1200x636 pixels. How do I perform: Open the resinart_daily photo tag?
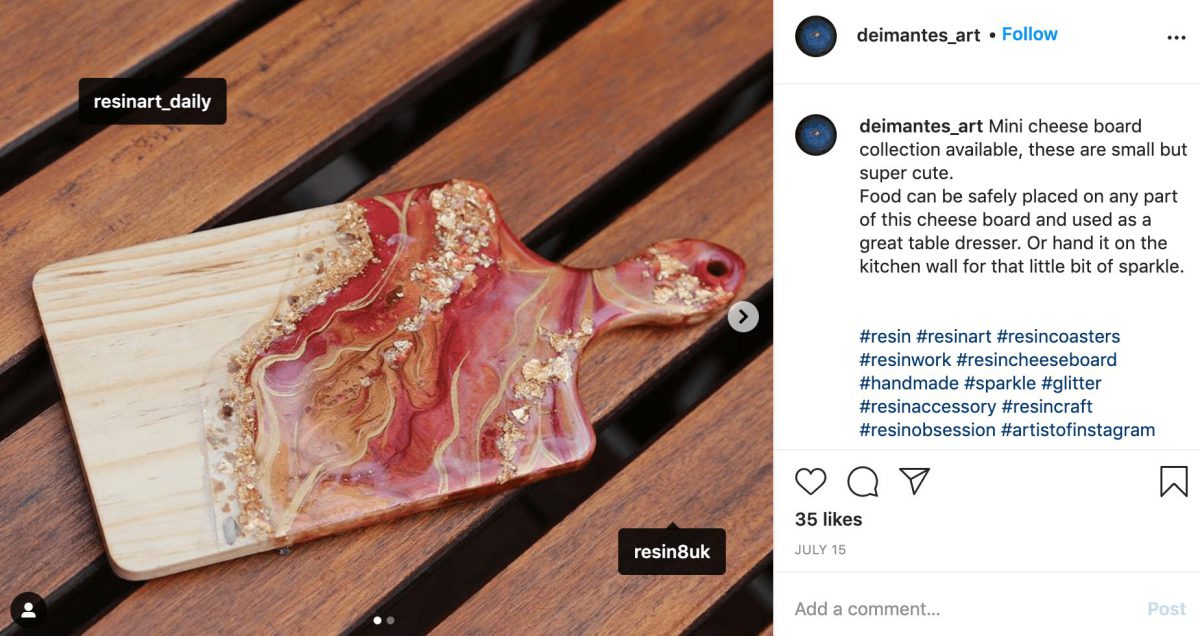[x=152, y=101]
